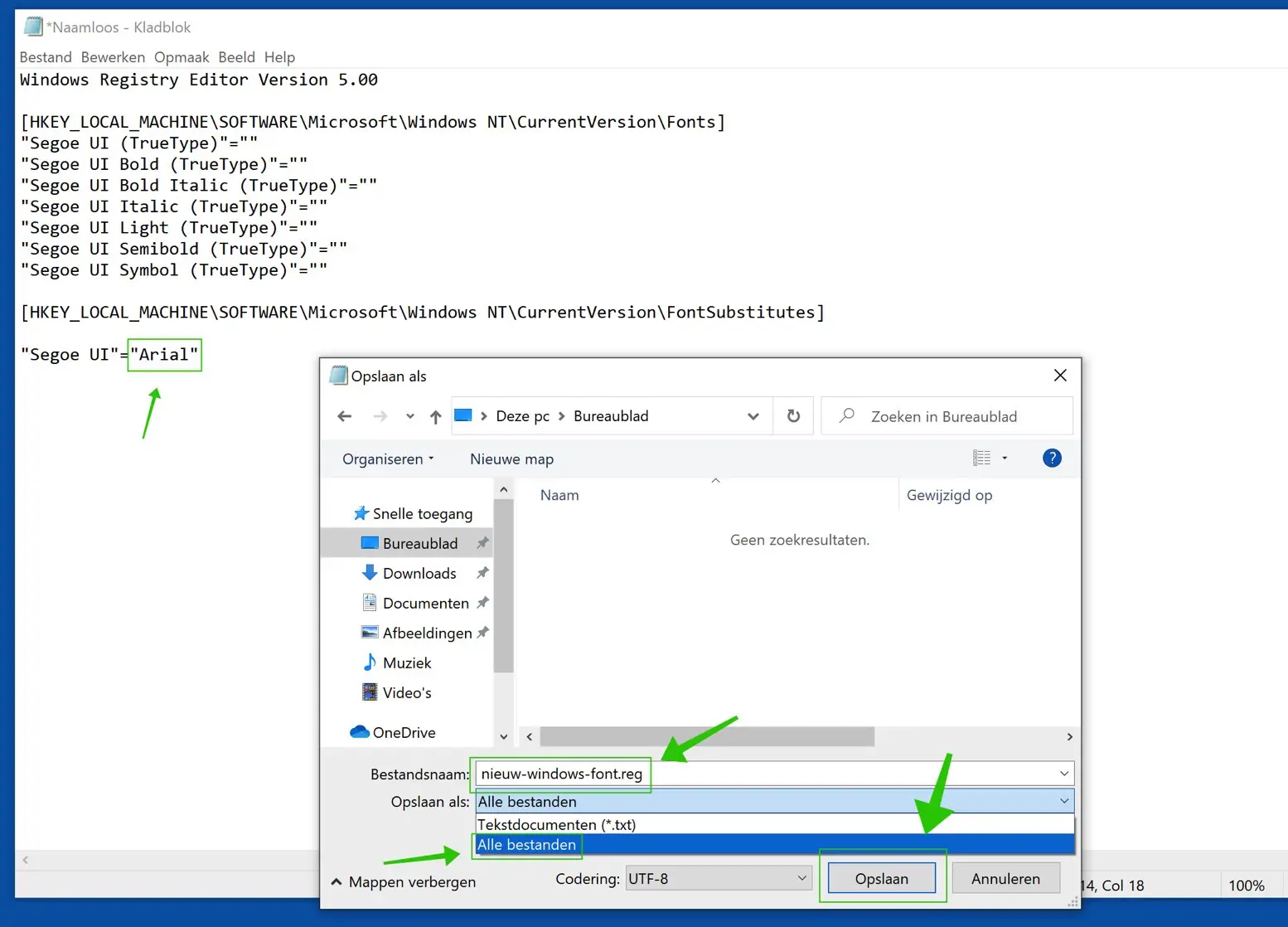The height and width of the screenshot is (927, 1288).
Task: Open the Beeld menu in Kladblok
Action: coord(236,57)
